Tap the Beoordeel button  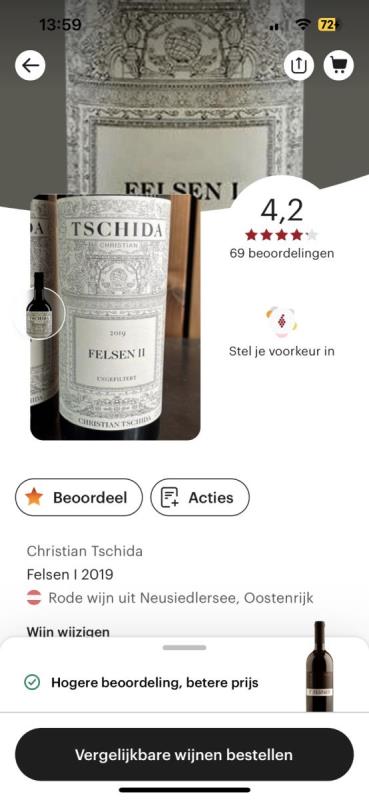tap(79, 497)
